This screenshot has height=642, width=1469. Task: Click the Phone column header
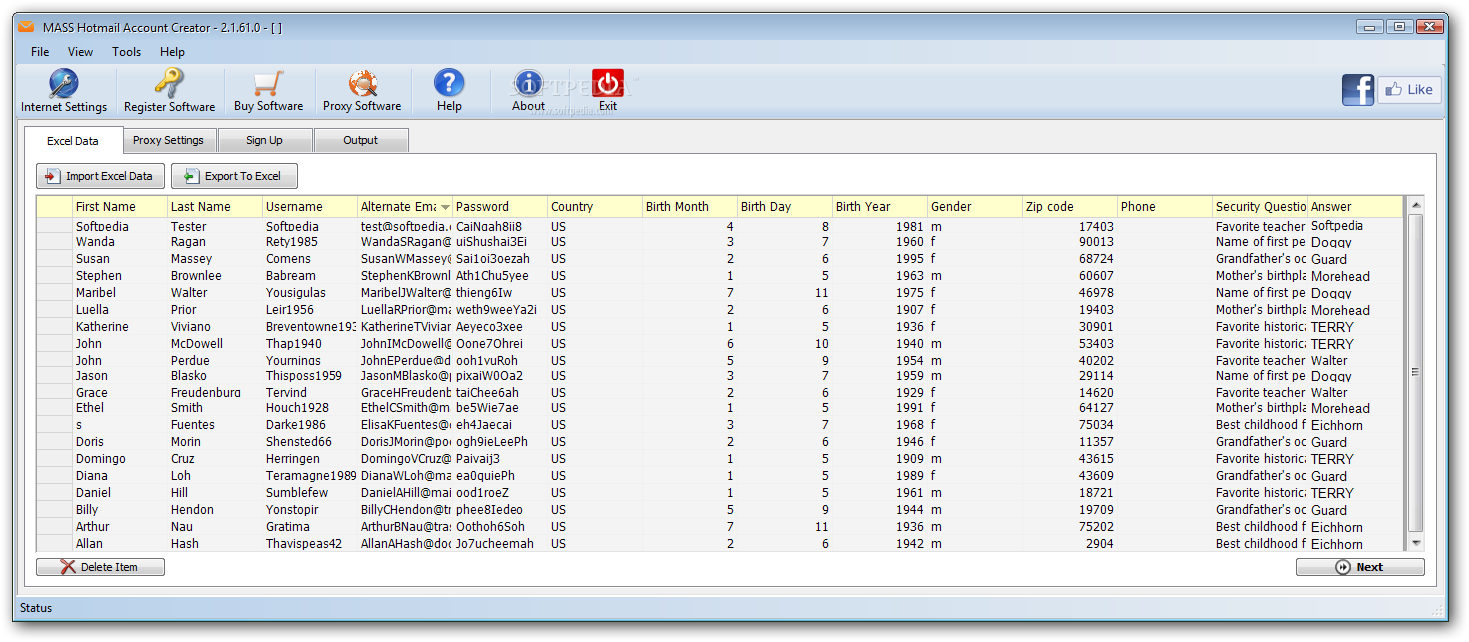(1165, 207)
